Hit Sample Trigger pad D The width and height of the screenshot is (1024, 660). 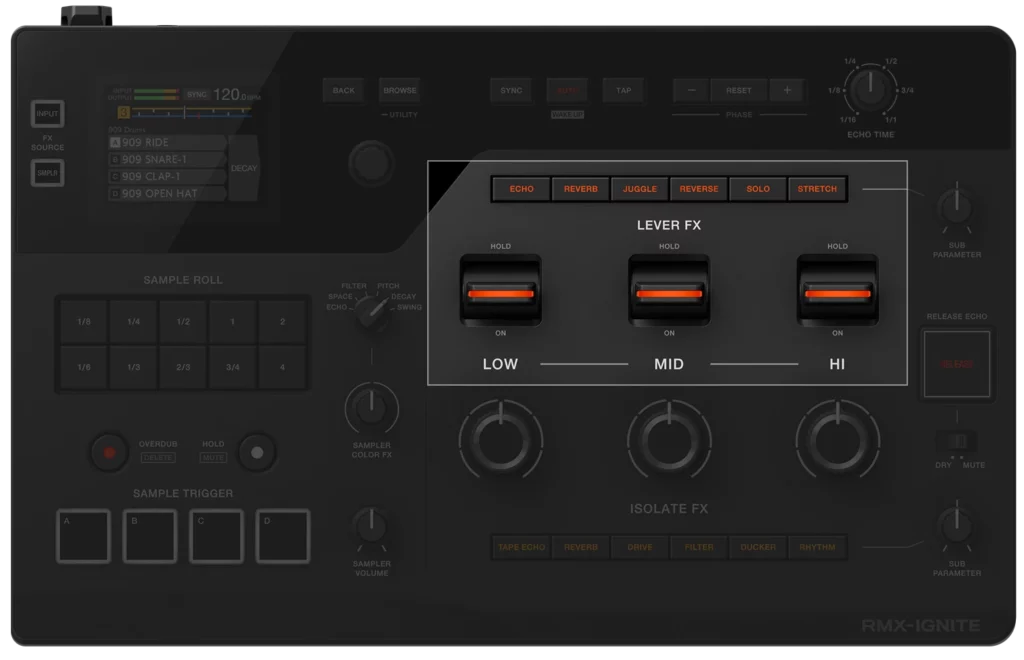tap(283, 536)
